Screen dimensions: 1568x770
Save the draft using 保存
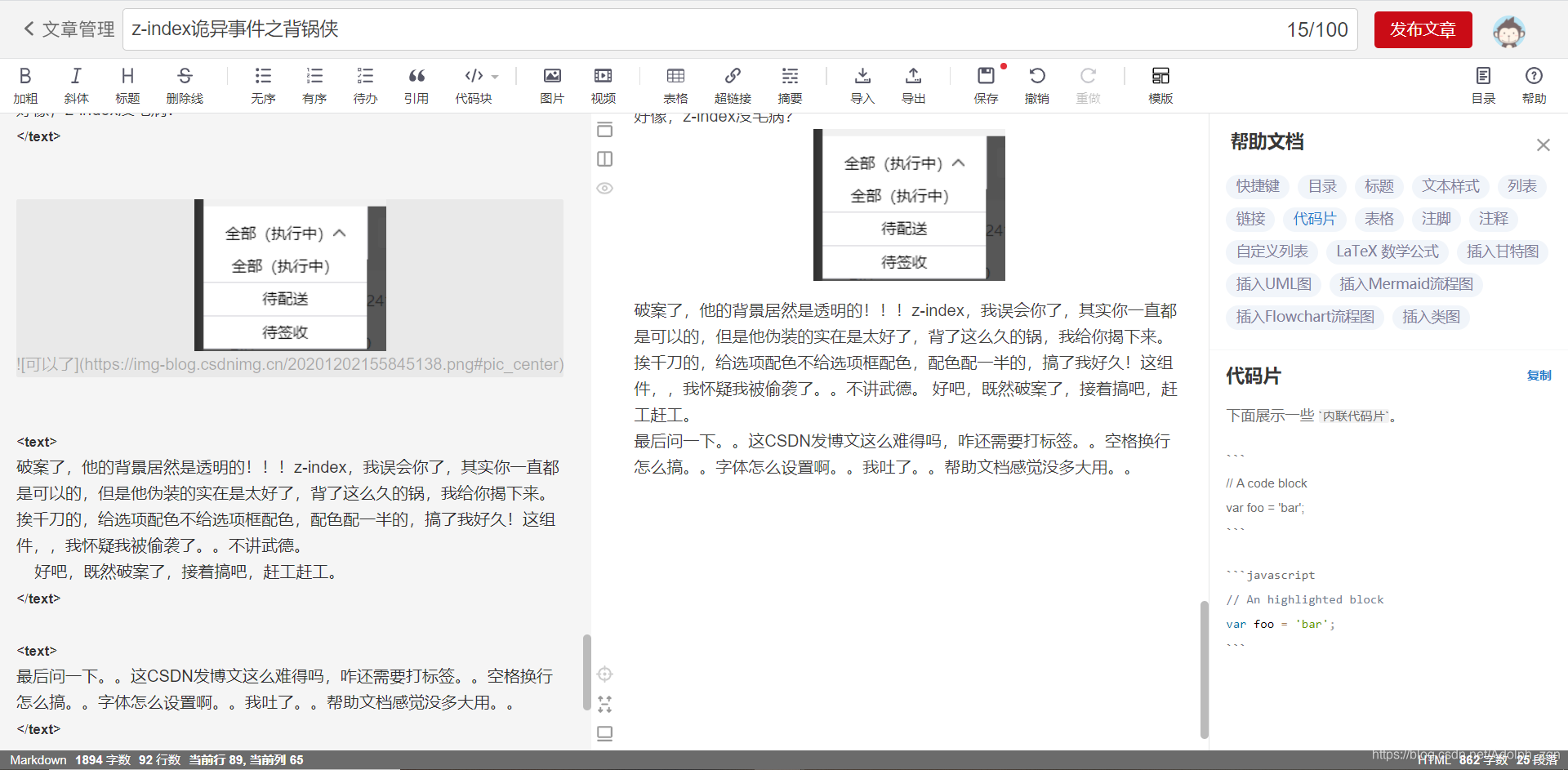(x=986, y=84)
